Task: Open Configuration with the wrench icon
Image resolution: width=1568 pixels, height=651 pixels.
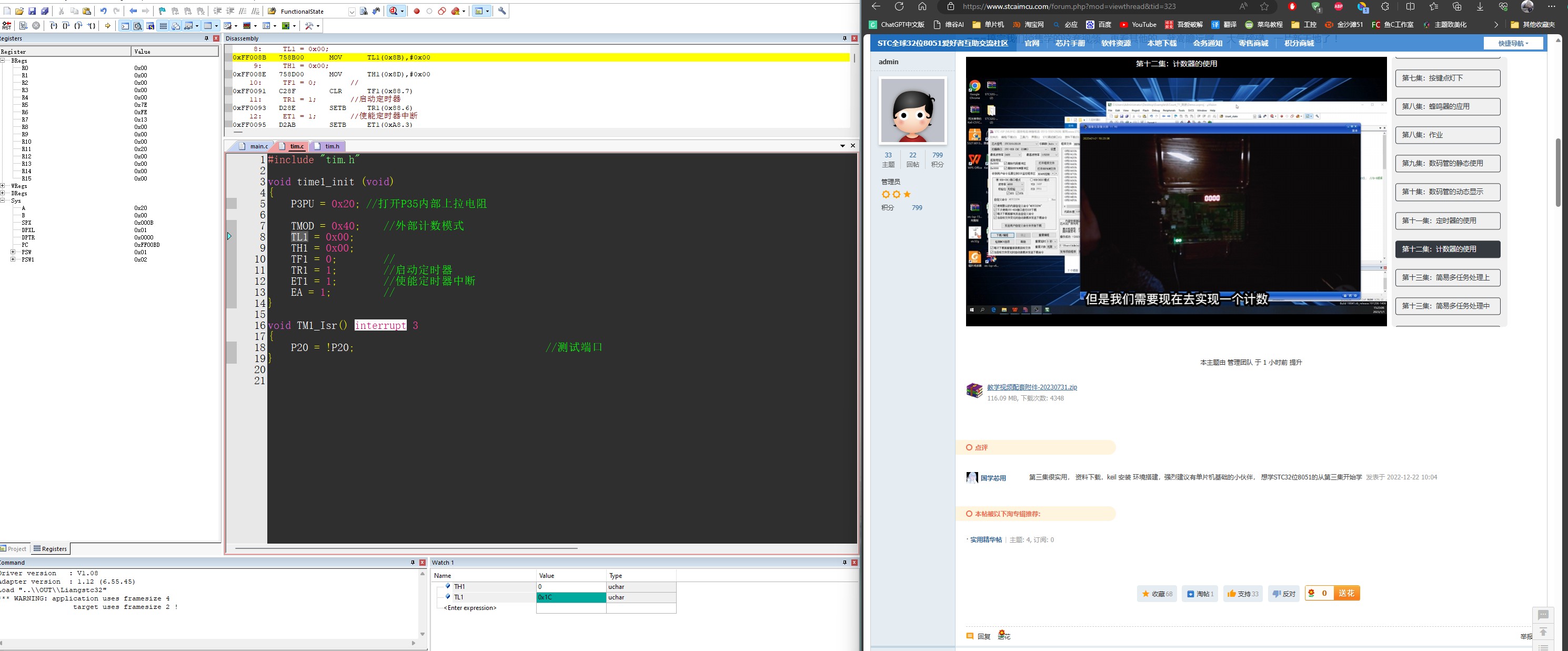Action: tap(502, 11)
